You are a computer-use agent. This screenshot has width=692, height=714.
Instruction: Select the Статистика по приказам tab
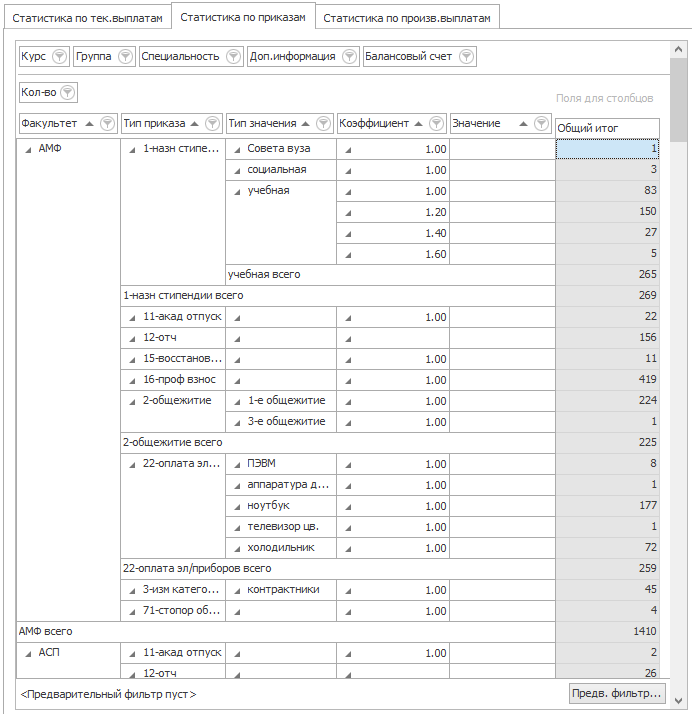(243, 17)
